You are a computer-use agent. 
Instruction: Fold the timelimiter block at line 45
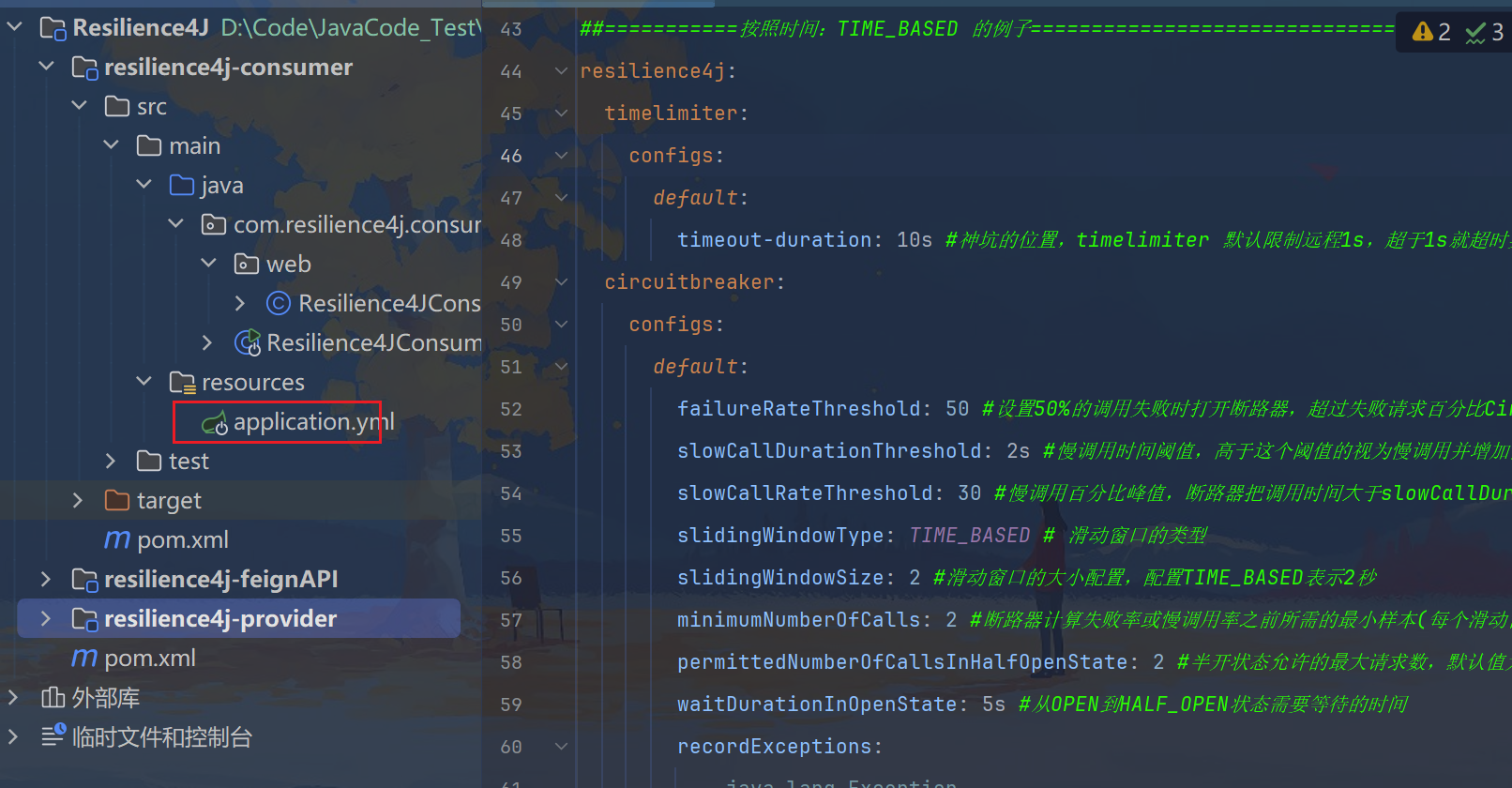(x=561, y=114)
